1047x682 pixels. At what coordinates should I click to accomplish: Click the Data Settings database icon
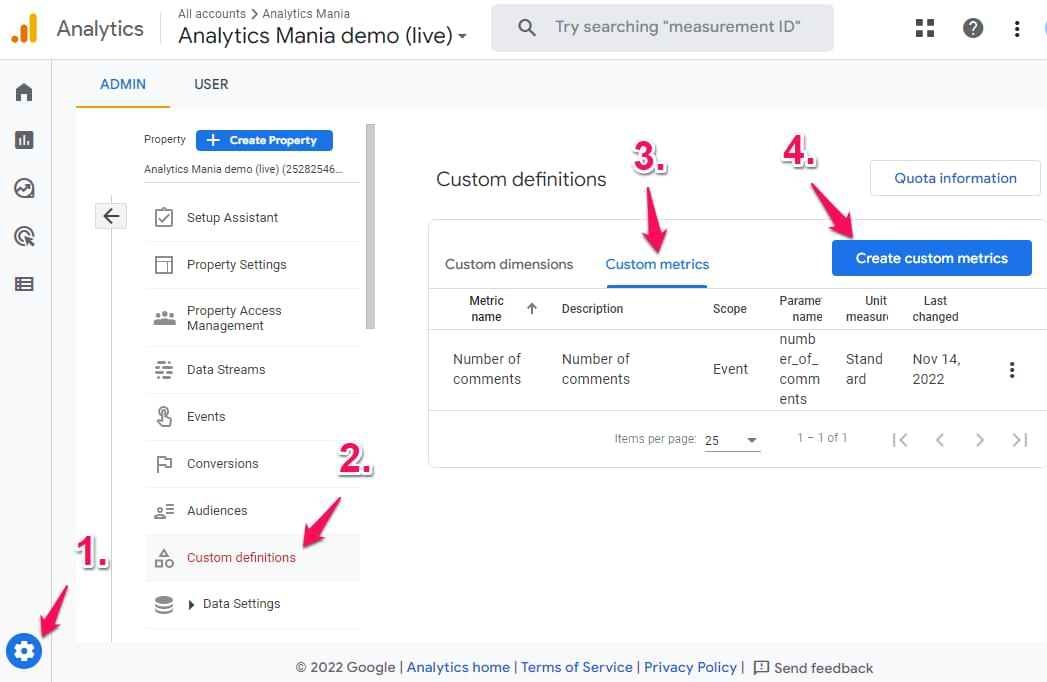[x=164, y=605]
